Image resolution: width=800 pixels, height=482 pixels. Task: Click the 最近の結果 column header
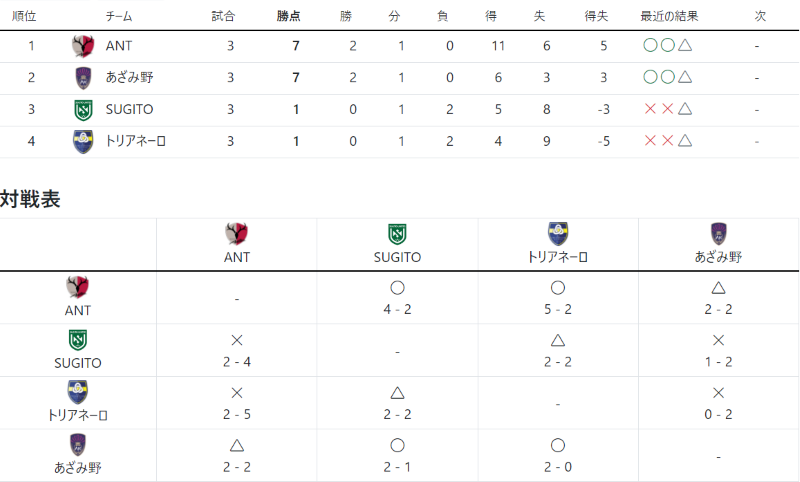pos(669,16)
